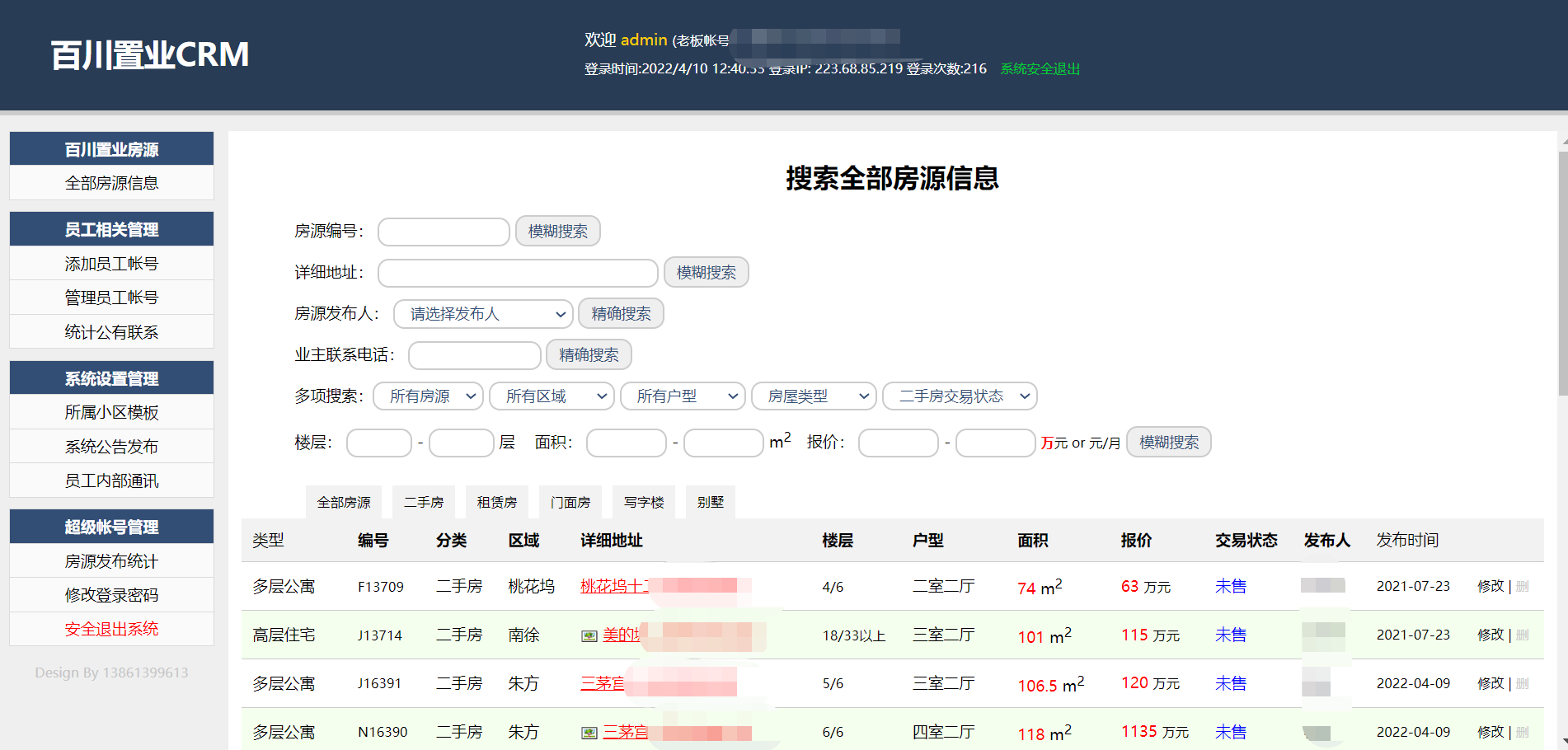Open the 房屋类型 dropdown
This screenshot has width=1568, height=750.
pos(814,396)
